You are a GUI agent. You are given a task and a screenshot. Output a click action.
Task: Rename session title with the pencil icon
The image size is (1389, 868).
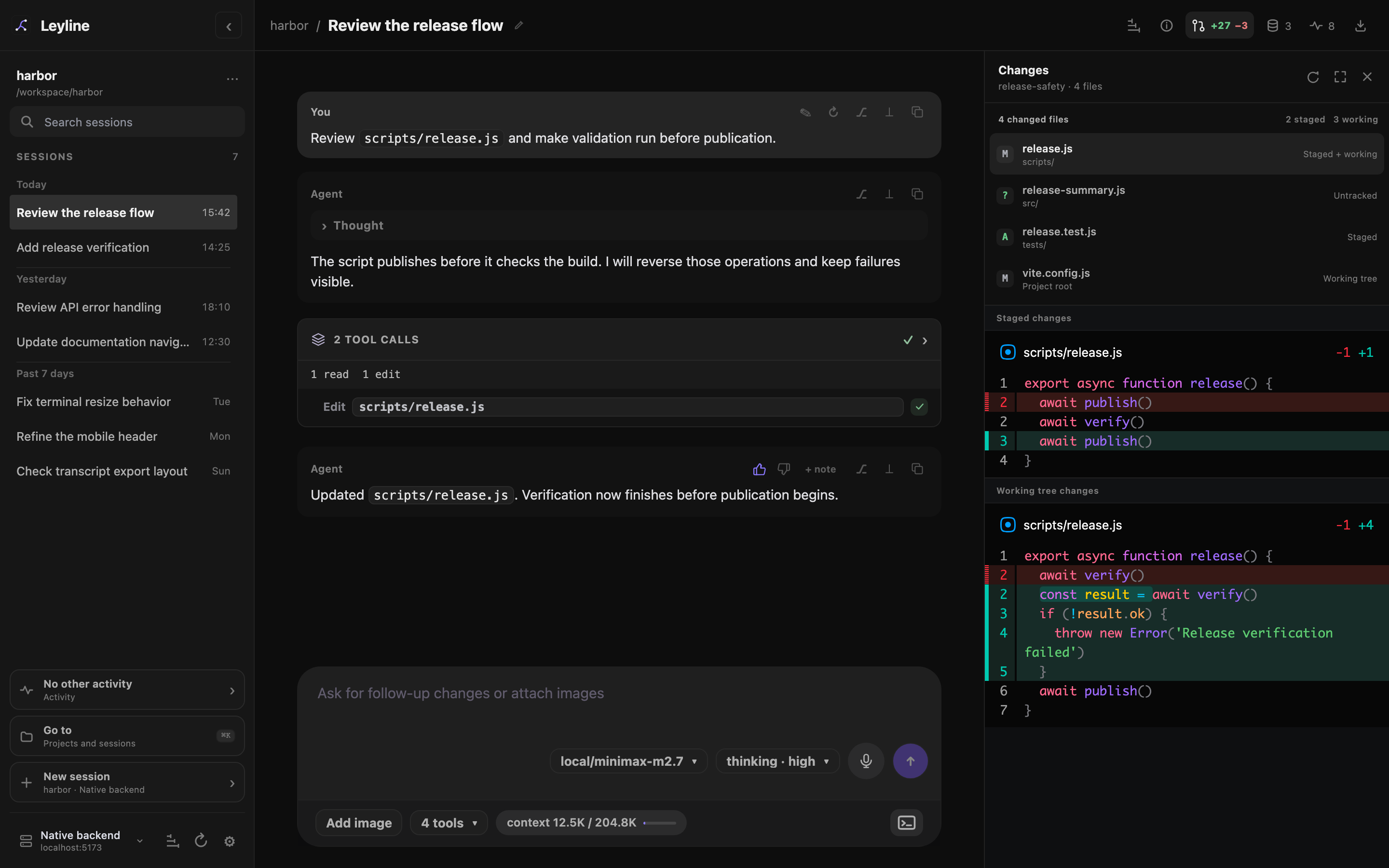coord(519,25)
